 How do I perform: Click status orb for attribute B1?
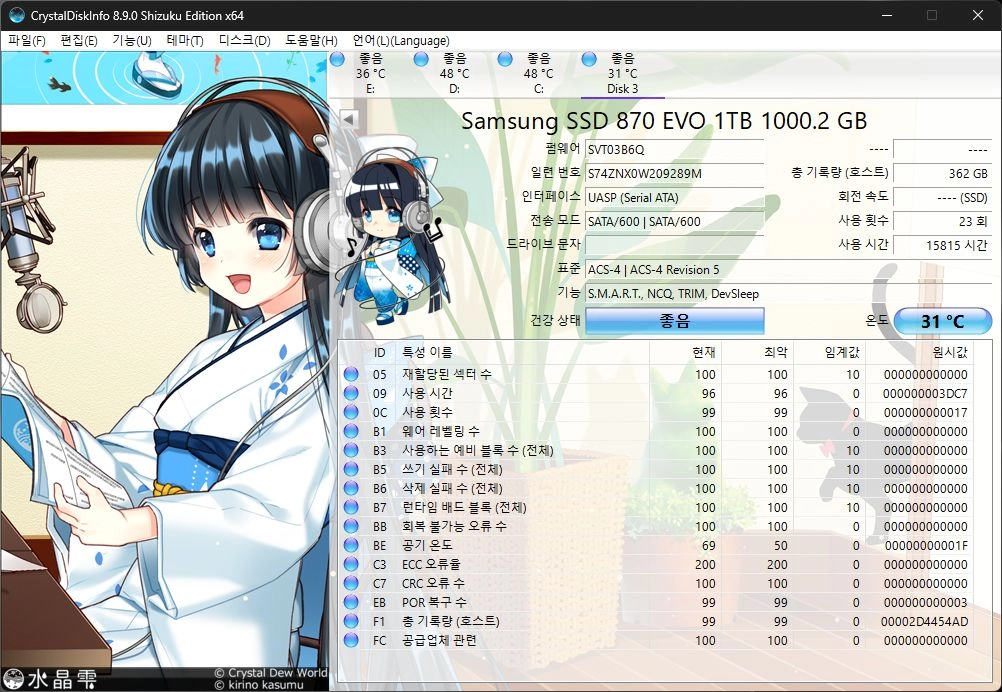click(351, 431)
